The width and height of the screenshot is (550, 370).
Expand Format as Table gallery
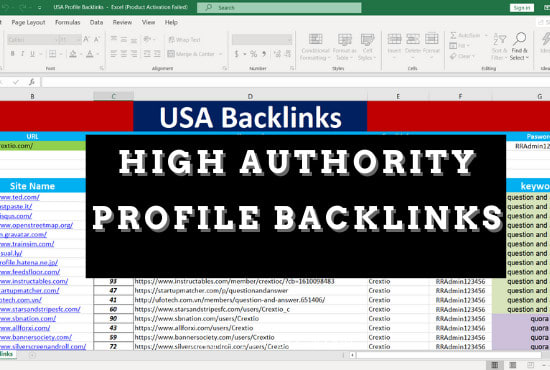pos(344,47)
